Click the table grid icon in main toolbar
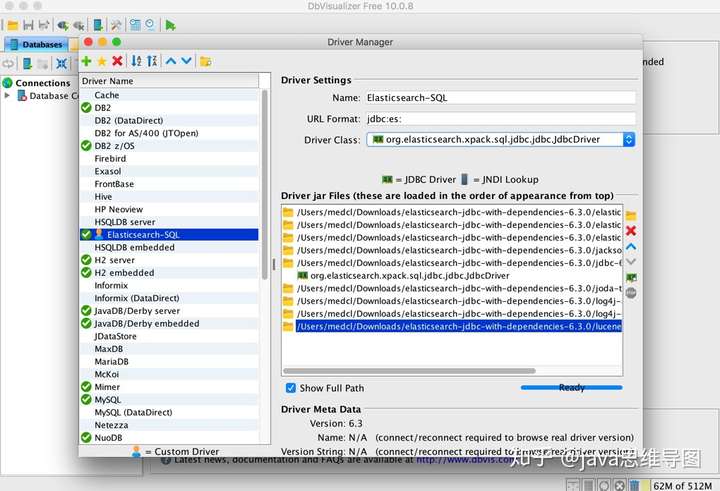 135,25
